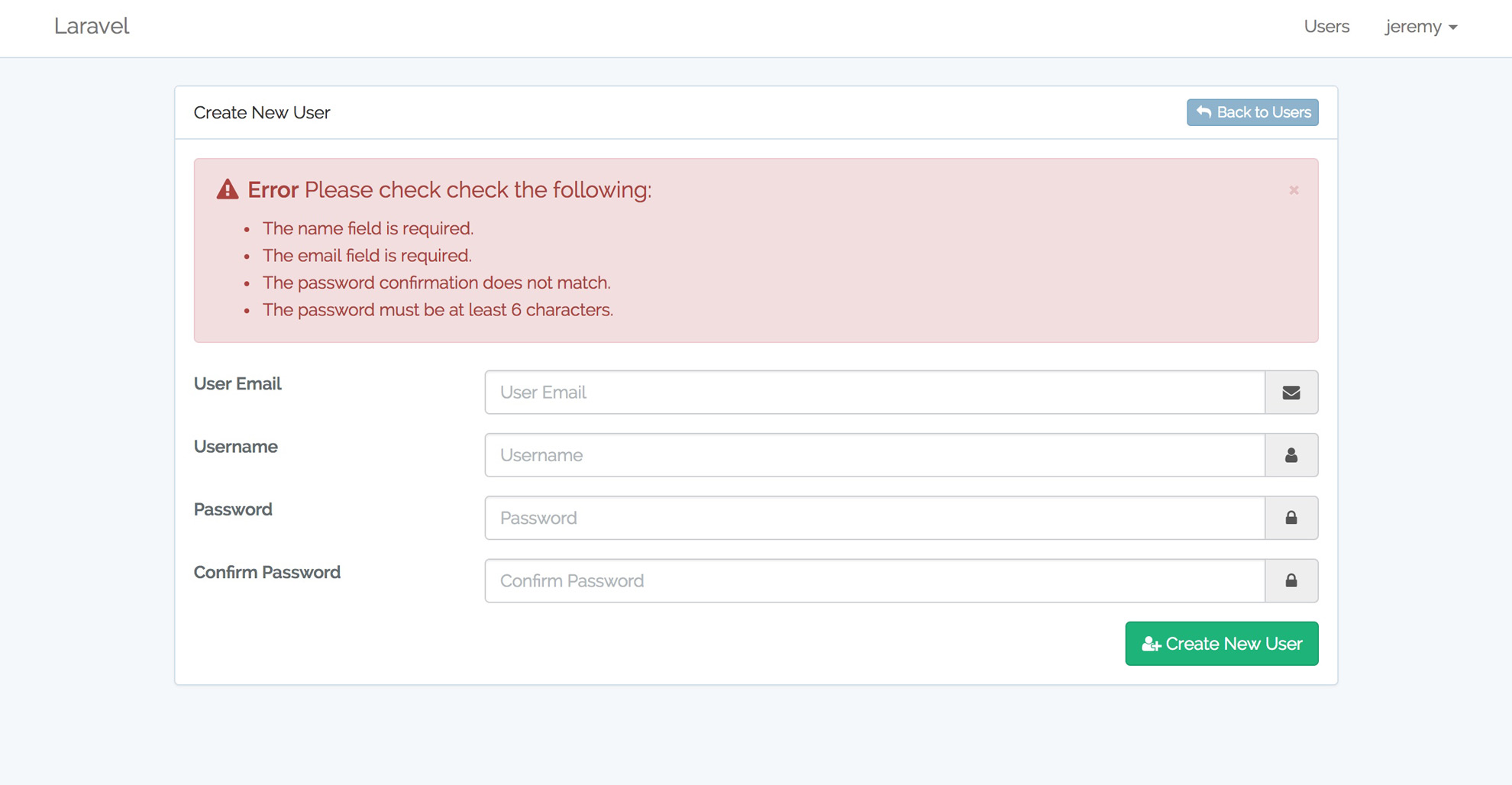1512x785 pixels.
Task: Click the Confirm Password field label
Action: click(x=267, y=573)
